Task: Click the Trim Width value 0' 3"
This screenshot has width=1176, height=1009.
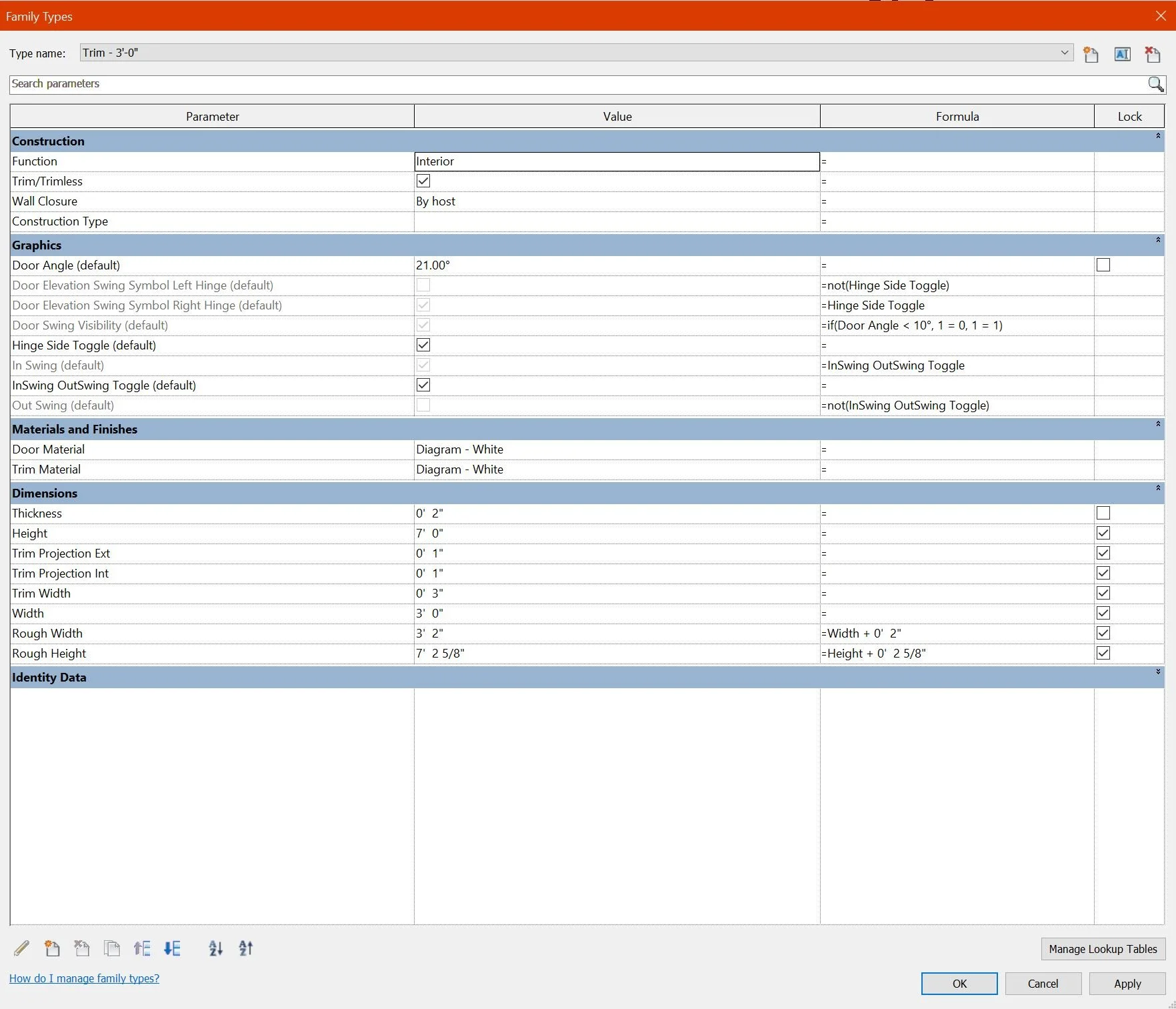Action: click(x=617, y=594)
